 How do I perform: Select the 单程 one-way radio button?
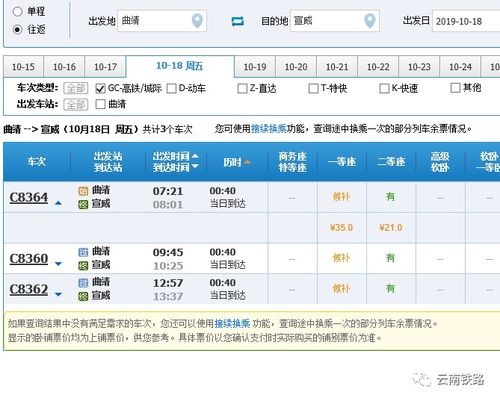coord(17,12)
